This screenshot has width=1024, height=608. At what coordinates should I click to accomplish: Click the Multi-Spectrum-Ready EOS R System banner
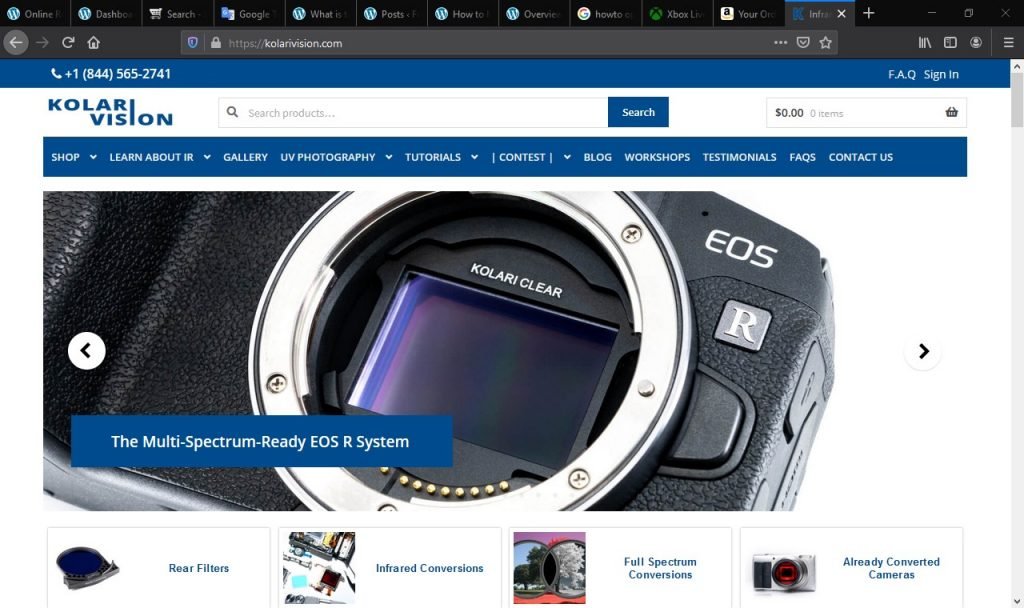click(261, 441)
